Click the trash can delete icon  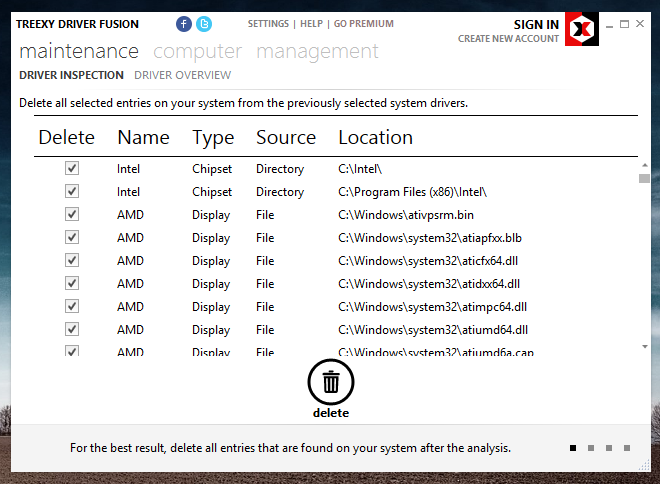point(331,382)
